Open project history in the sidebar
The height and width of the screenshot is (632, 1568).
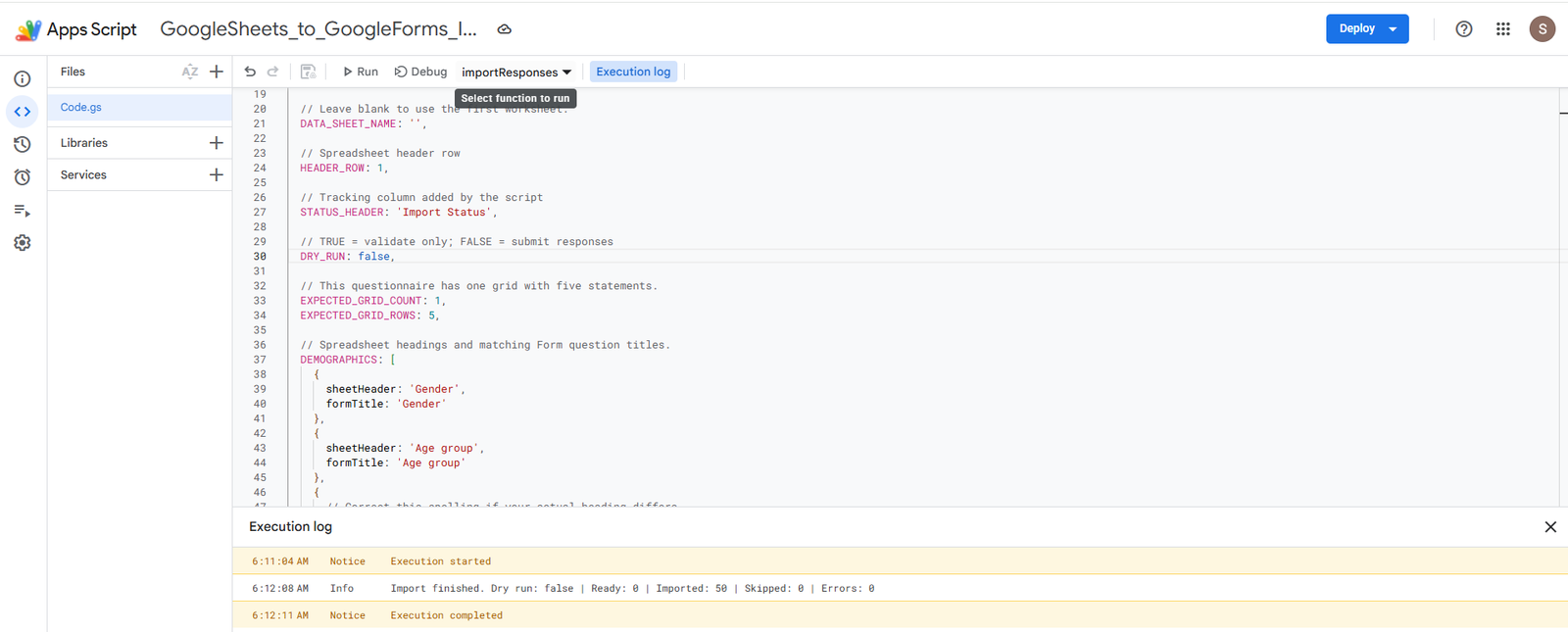click(23, 144)
